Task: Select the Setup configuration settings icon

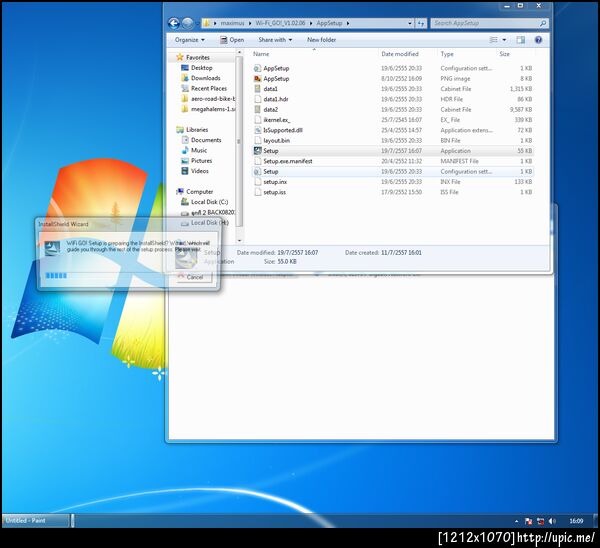Action: 258,171
